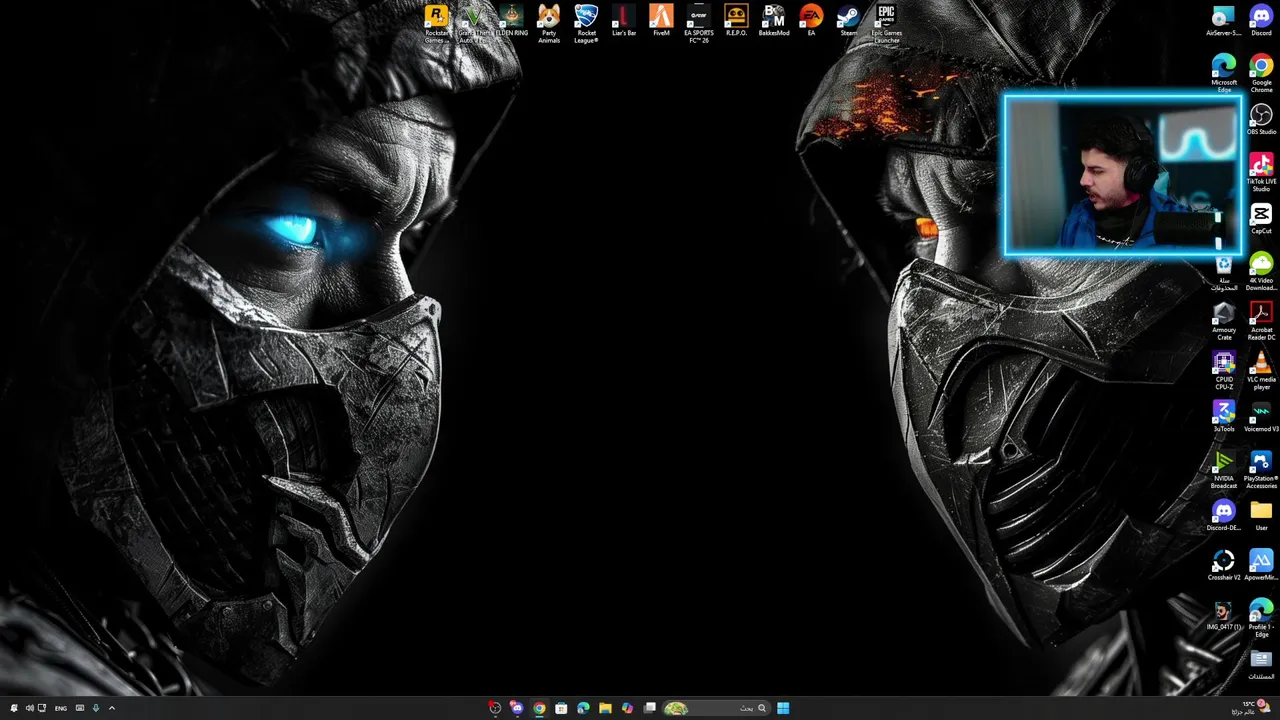Launch OBS Studio from desktop

point(1261,120)
